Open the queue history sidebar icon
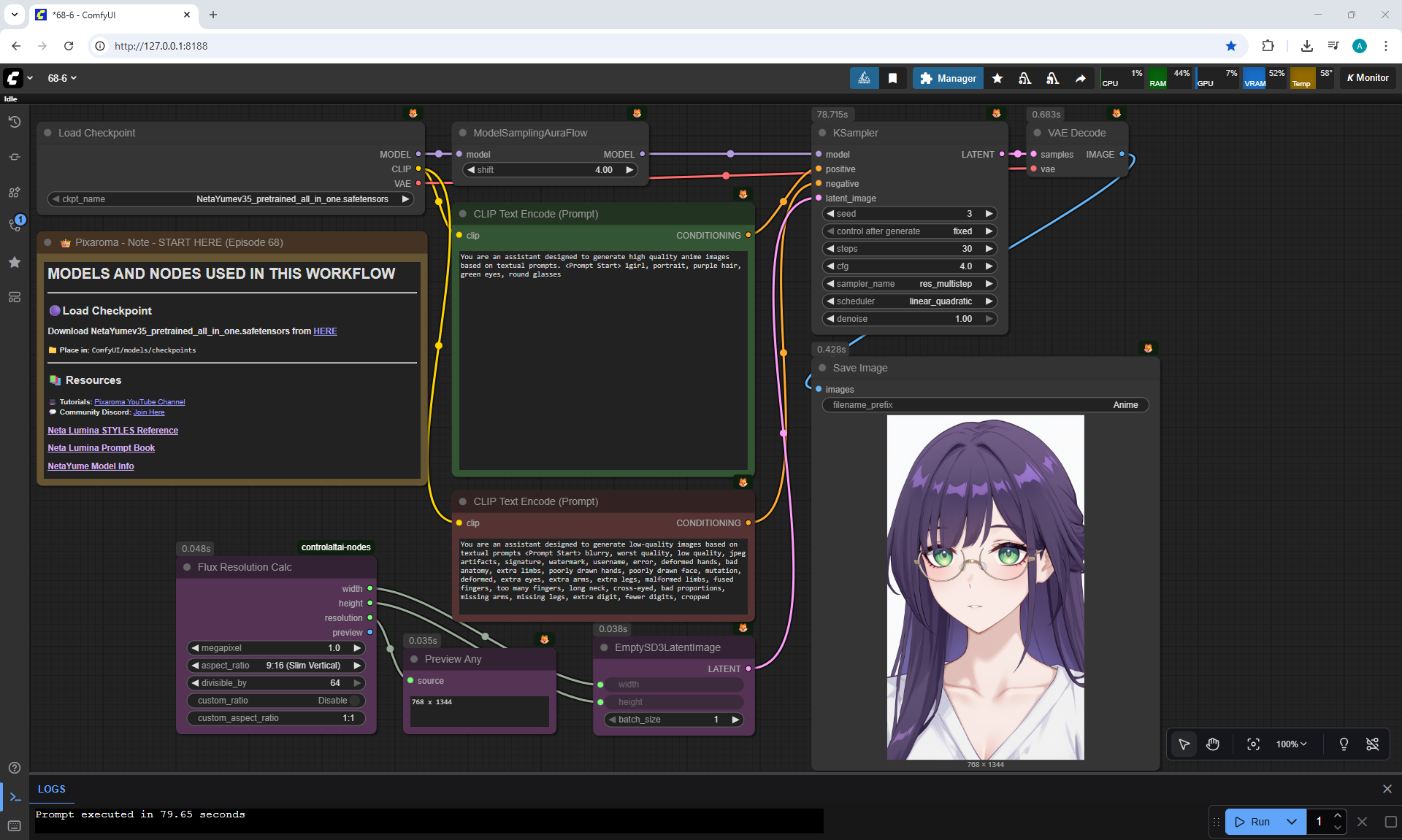This screenshot has height=840, width=1402. [x=15, y=122]
